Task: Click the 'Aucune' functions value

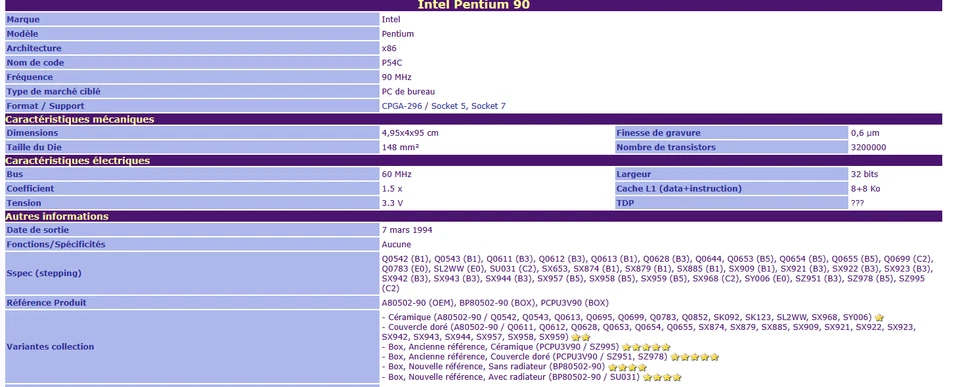Action: pyautogui.click(x=396, y=244)
